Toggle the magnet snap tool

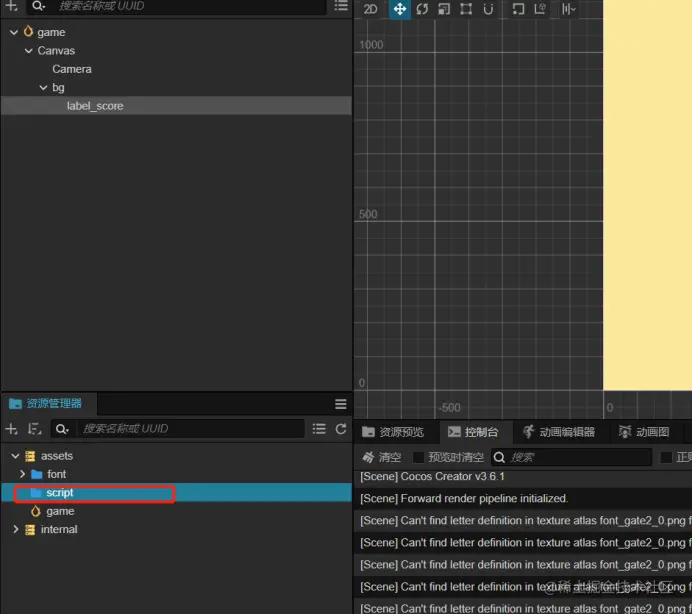click(x=488, y=9)
